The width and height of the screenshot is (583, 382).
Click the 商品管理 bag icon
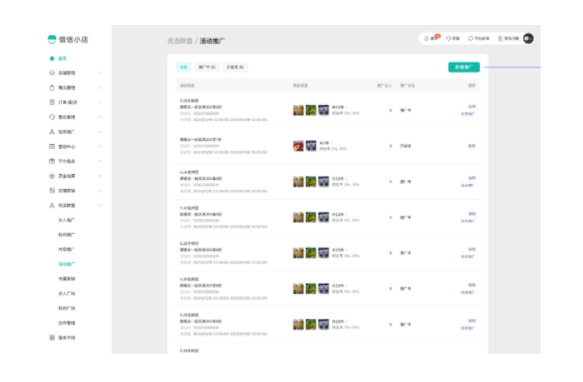click(52, 88)
